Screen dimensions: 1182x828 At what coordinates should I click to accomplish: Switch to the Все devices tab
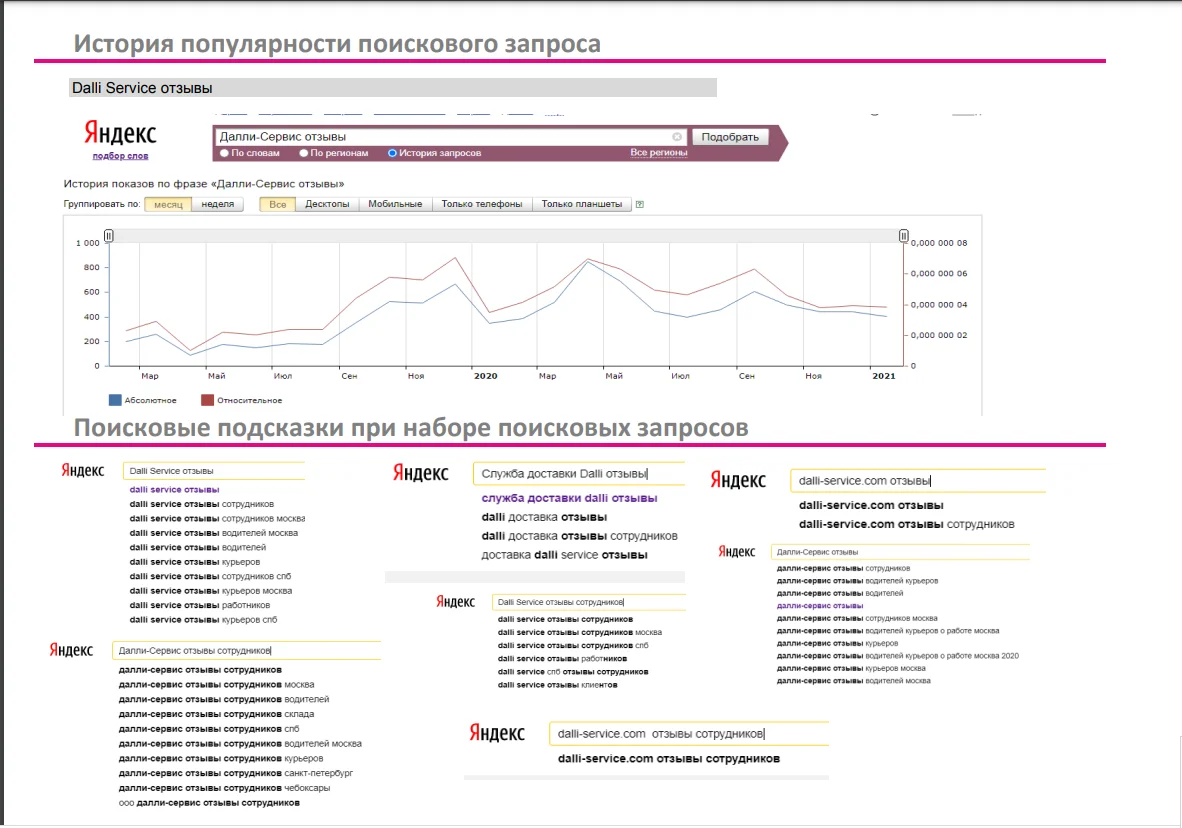pos(277,204)
